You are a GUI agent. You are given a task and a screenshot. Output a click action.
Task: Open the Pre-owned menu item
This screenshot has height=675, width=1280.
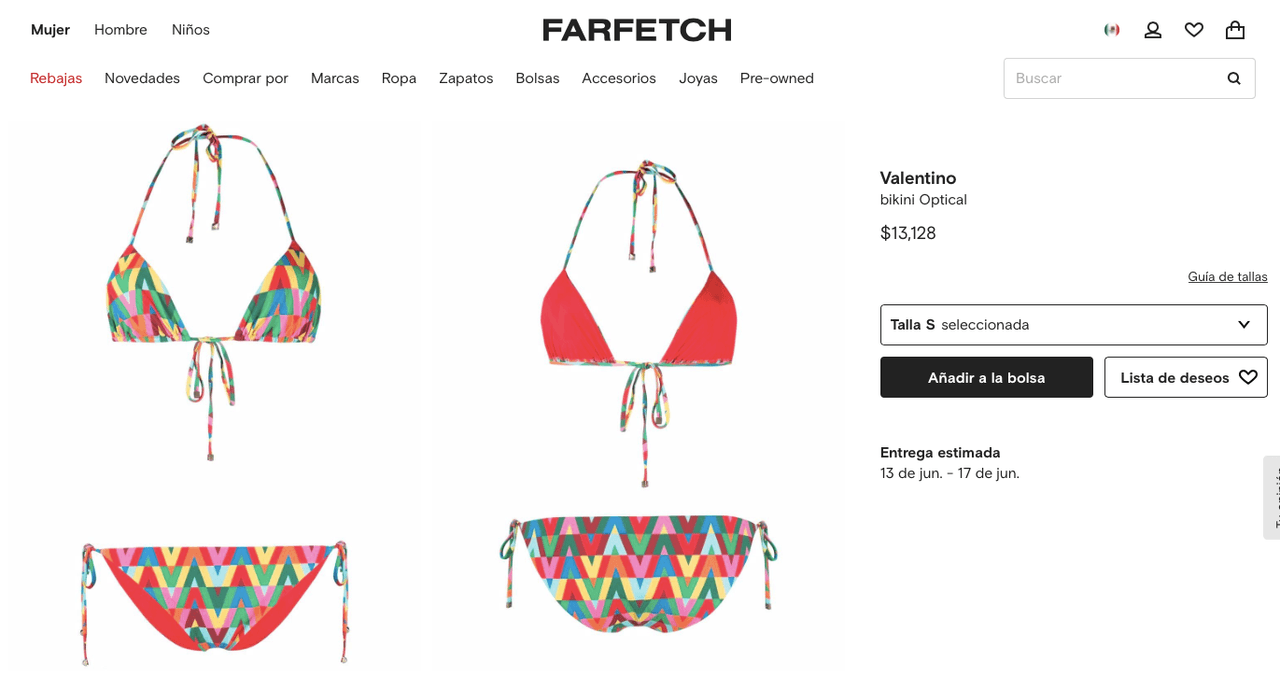tap(777, 78)
